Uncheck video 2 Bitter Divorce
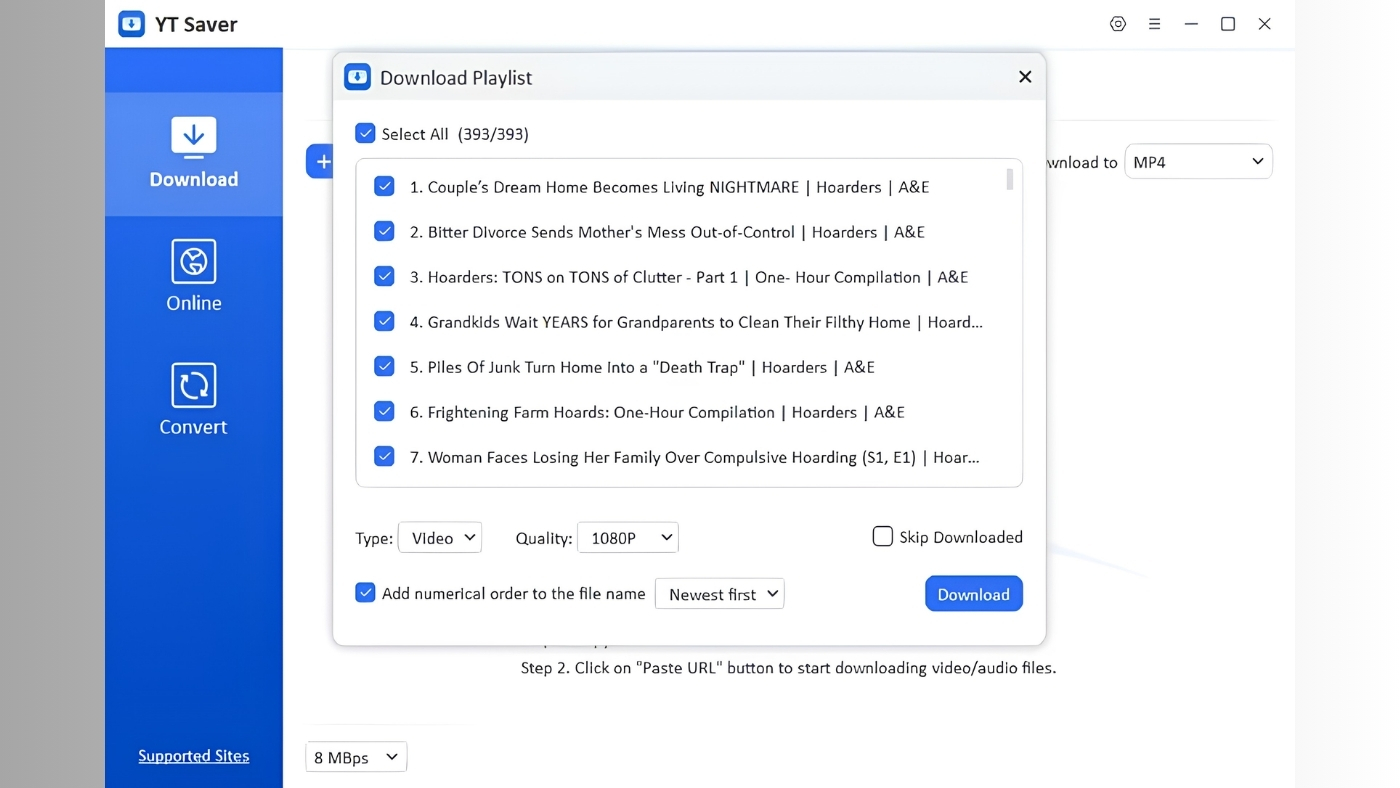The image size is (1400, 788). (384, 231)
